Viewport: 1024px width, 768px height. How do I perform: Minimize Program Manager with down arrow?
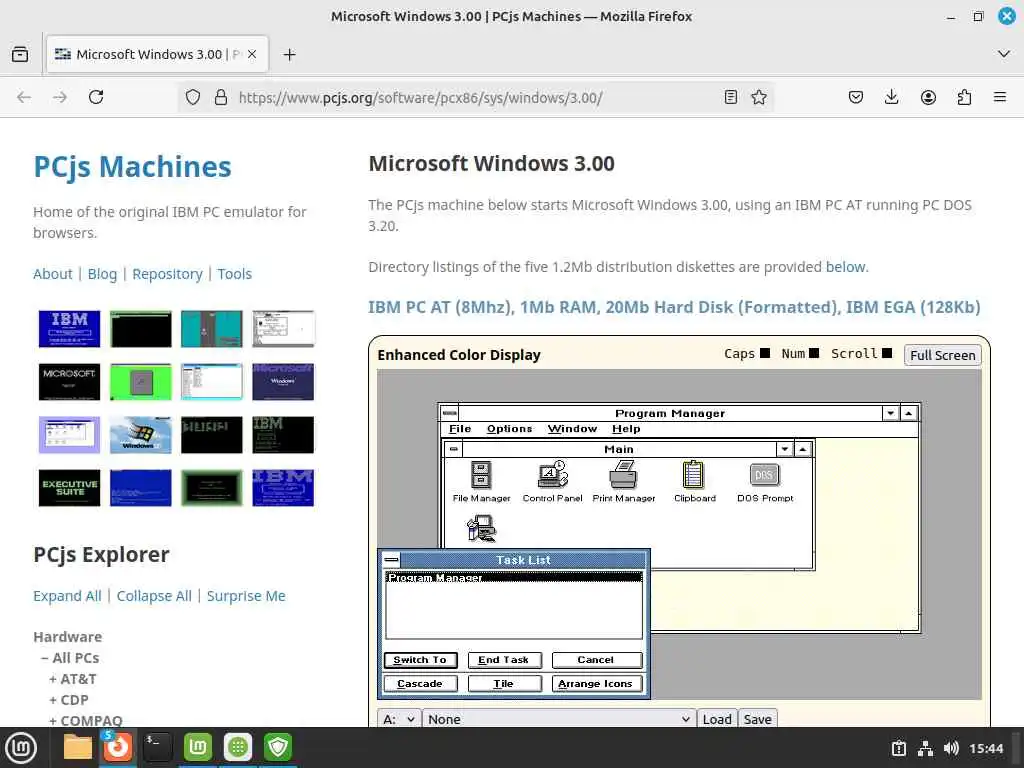pos(890,413)
